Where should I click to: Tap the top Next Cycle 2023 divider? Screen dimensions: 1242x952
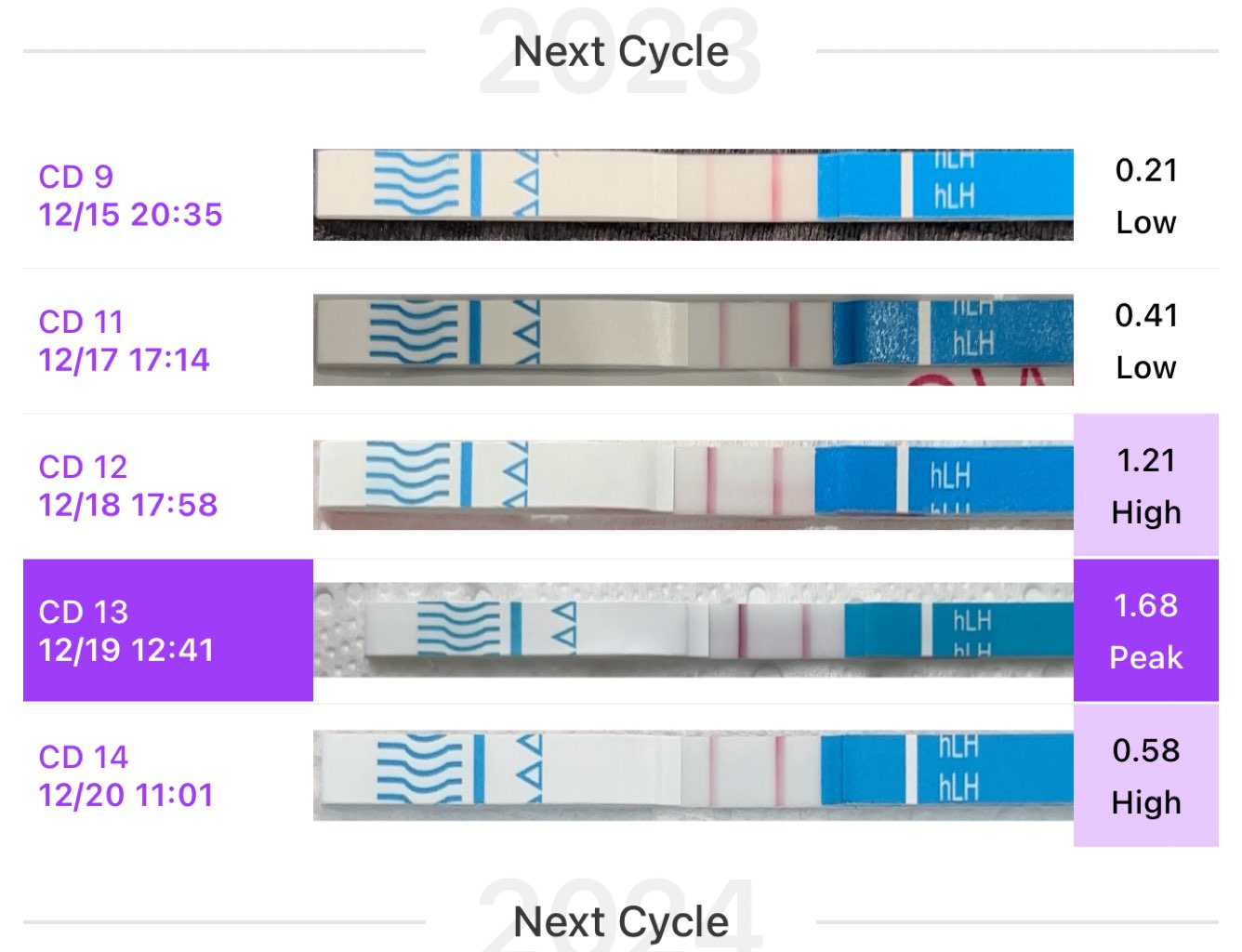tap(621, 51)
